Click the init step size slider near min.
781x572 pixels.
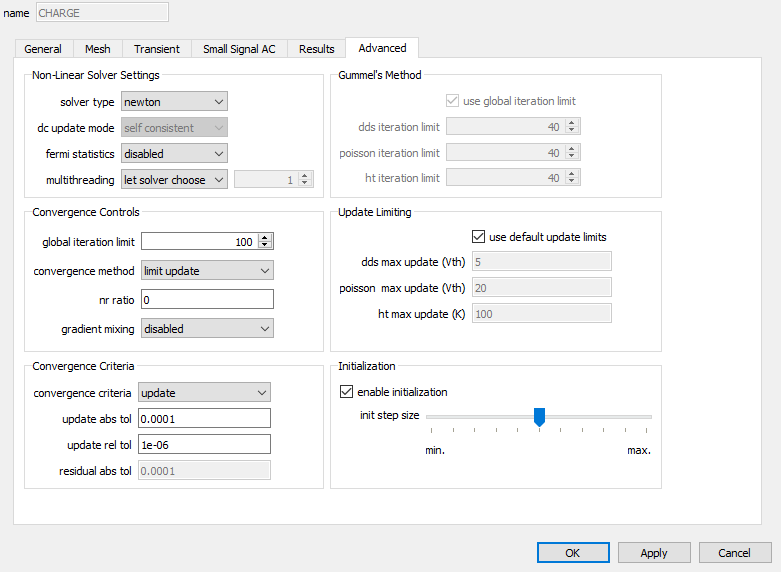coord(433,417)
